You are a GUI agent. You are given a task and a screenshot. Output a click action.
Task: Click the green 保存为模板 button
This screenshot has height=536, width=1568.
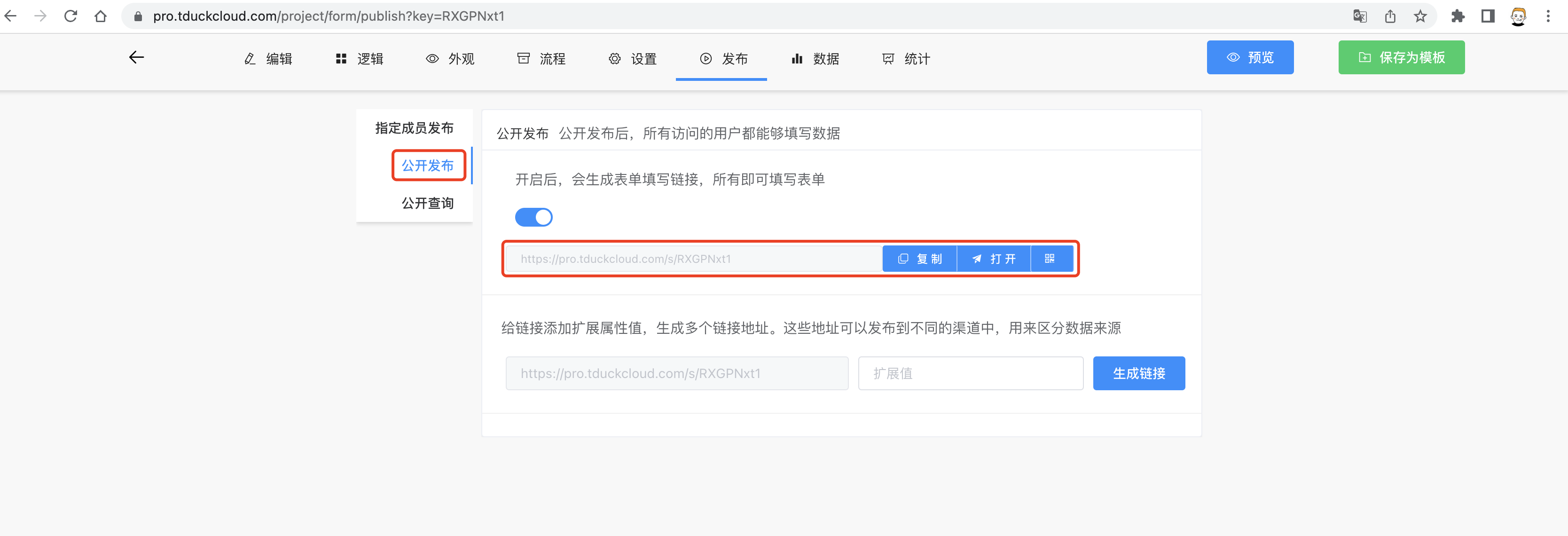point(1401,57)
